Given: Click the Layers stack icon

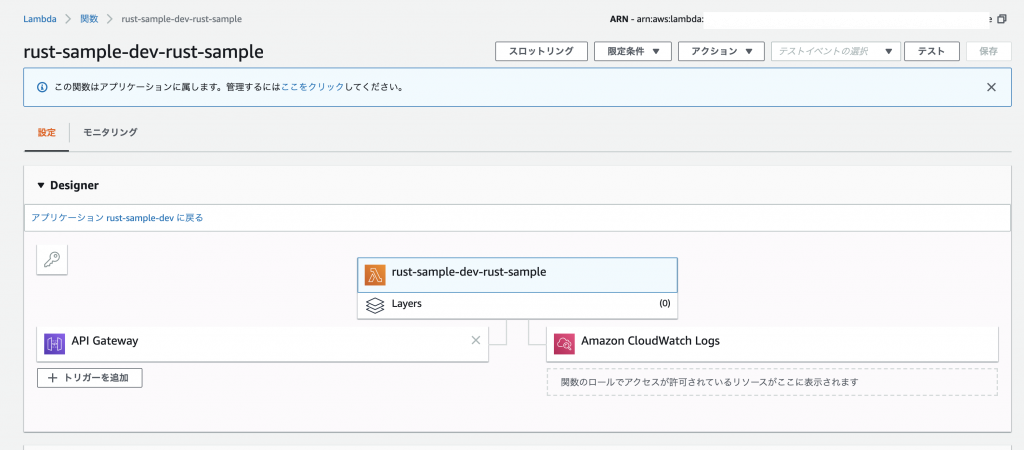Looking at the screenshot, I should click(375, 305).
